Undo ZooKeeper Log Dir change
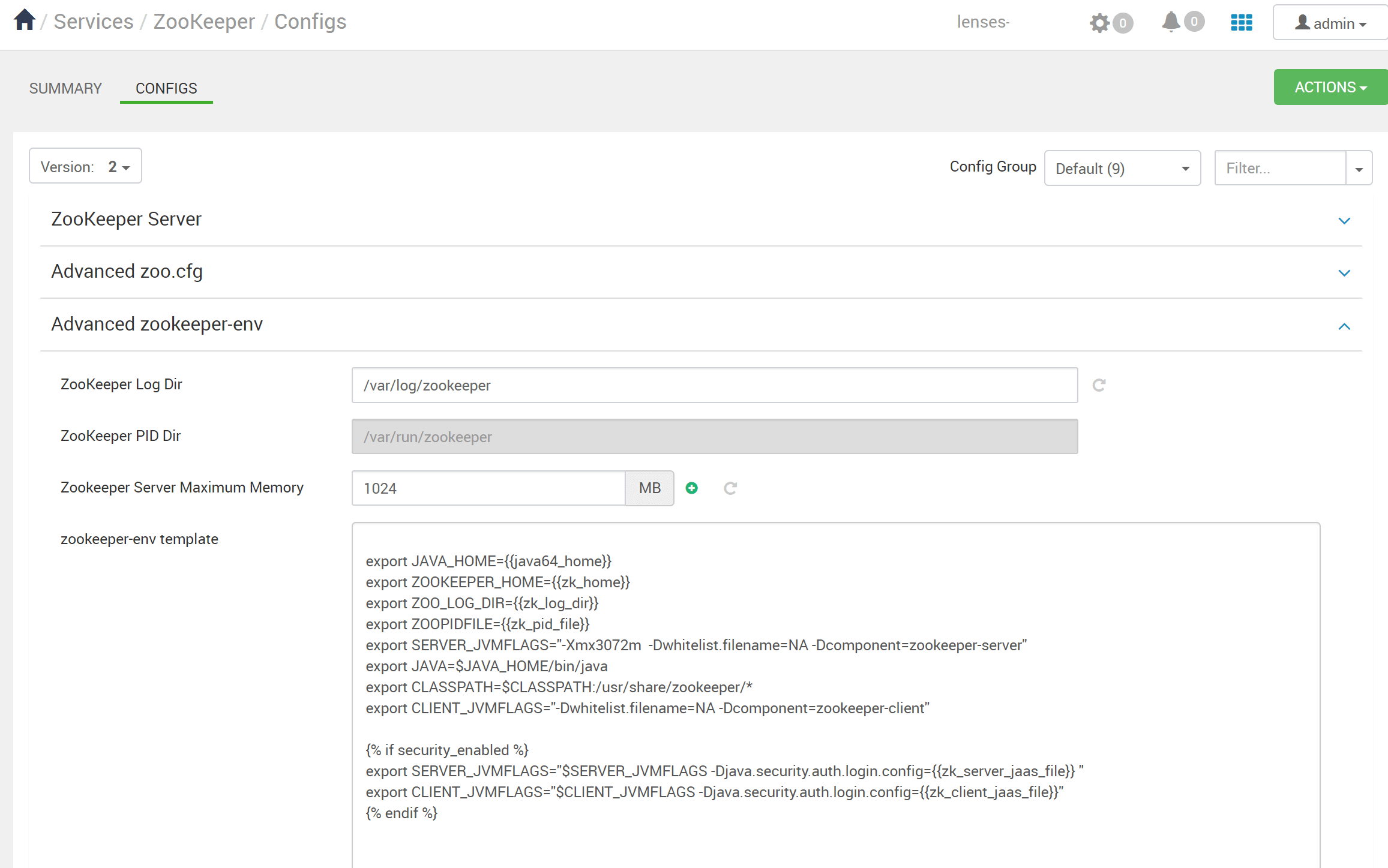The width and height of the screenshot is (1388, 868). [1099, 385]
